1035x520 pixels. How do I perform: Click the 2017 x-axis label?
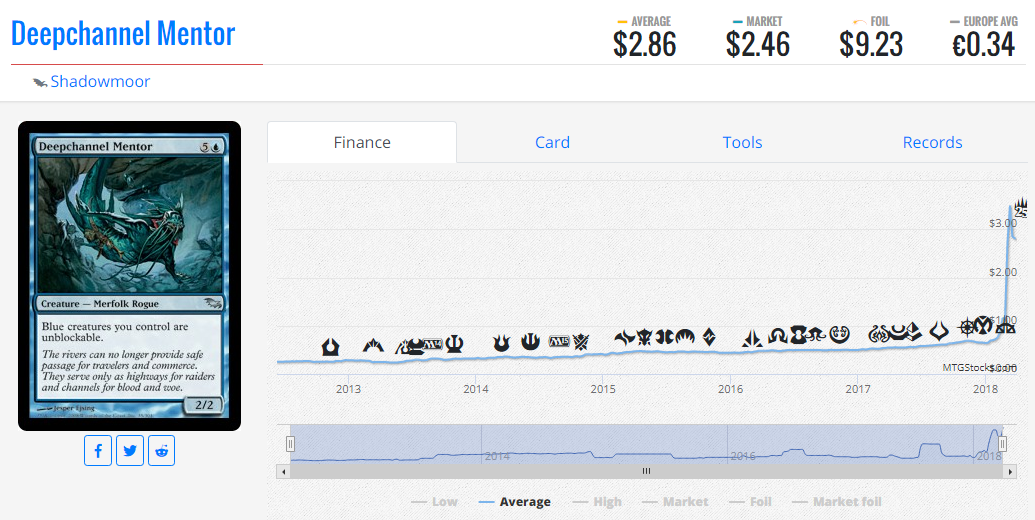click(x=858, y=389)
